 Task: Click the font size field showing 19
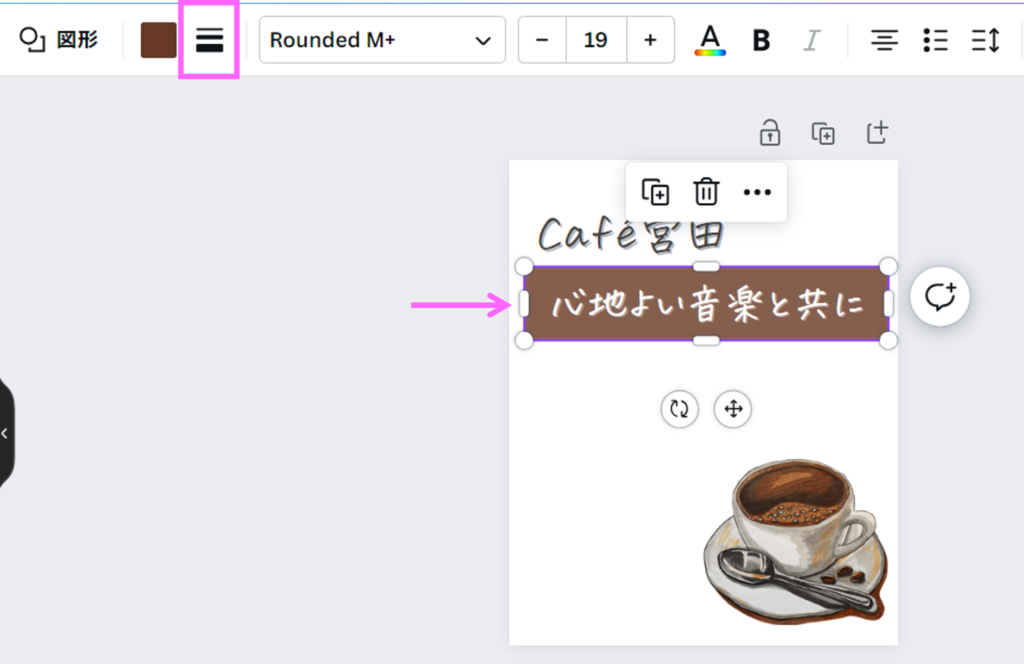coord(596,40)
